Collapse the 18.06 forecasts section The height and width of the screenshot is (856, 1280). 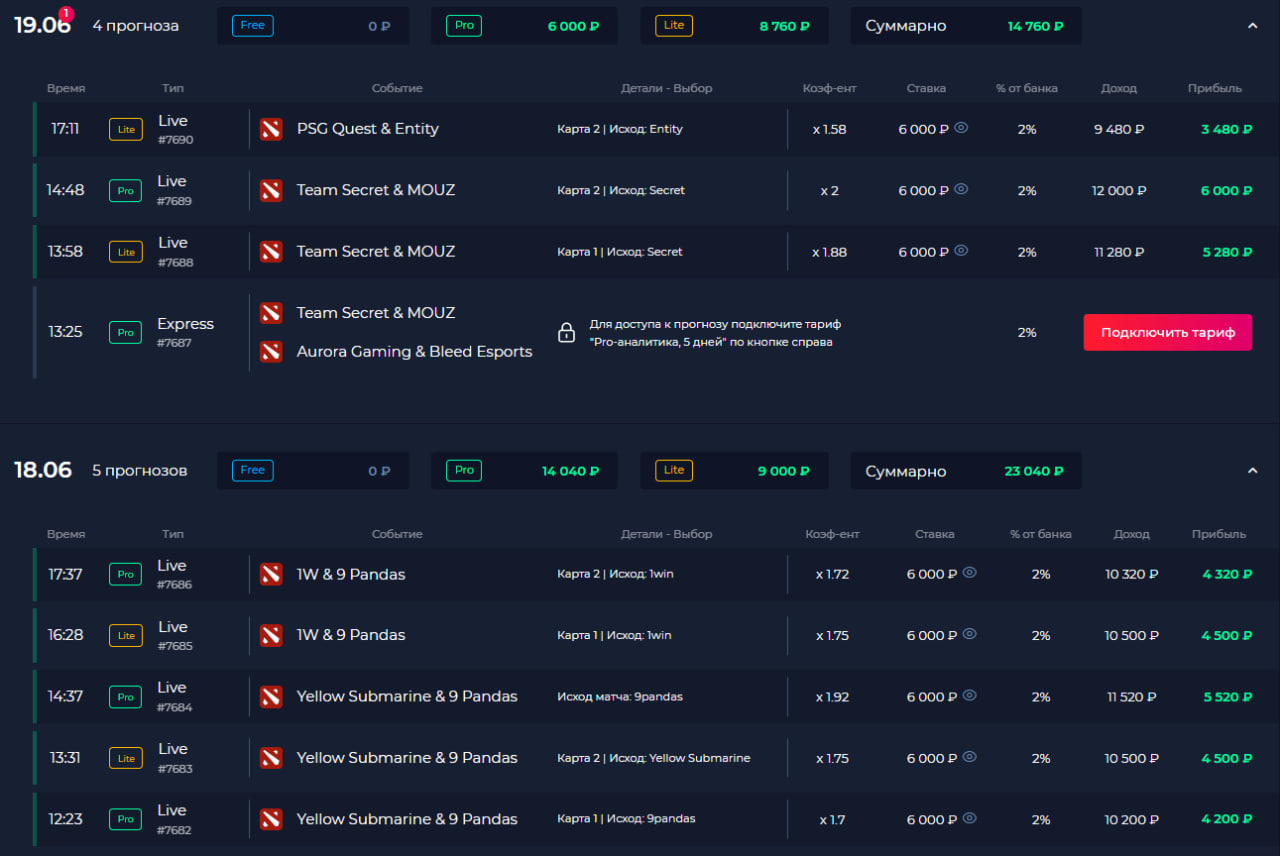pos(1252,471)
